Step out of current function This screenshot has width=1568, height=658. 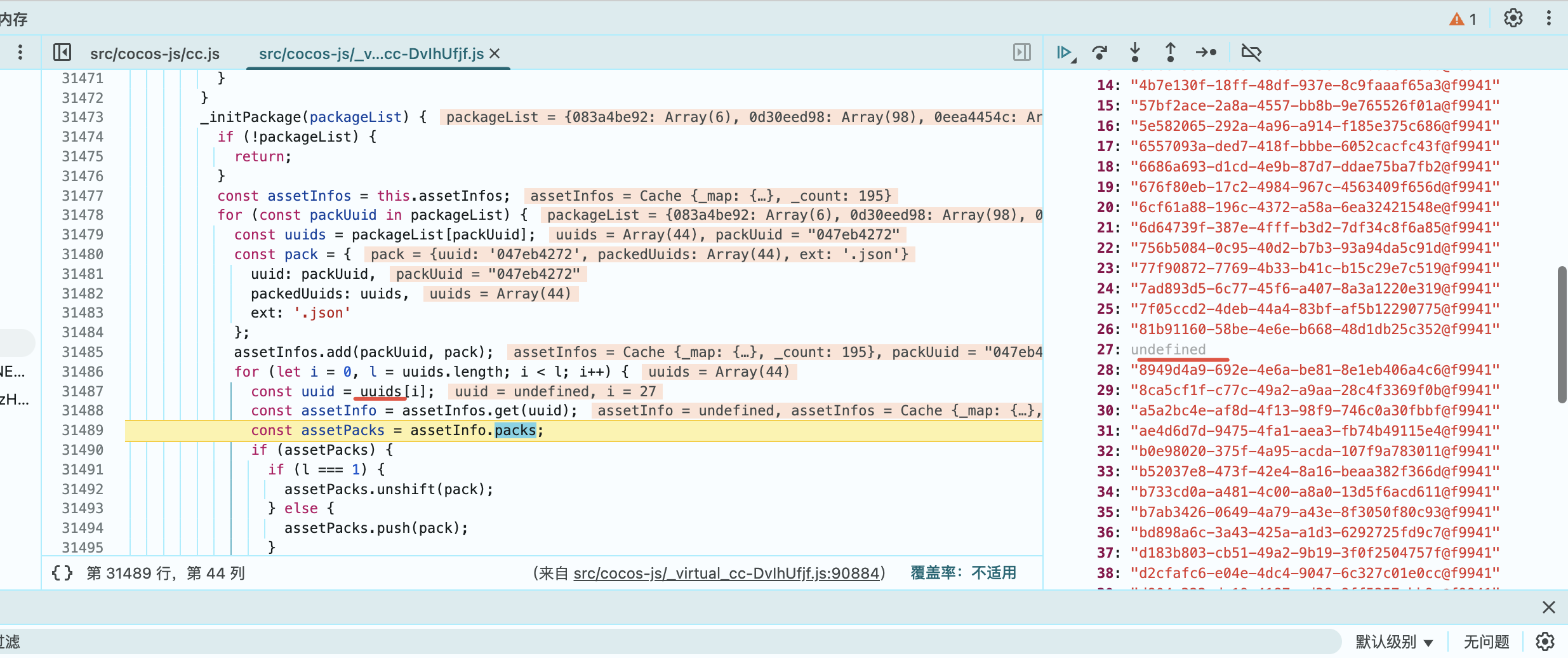1171,52
